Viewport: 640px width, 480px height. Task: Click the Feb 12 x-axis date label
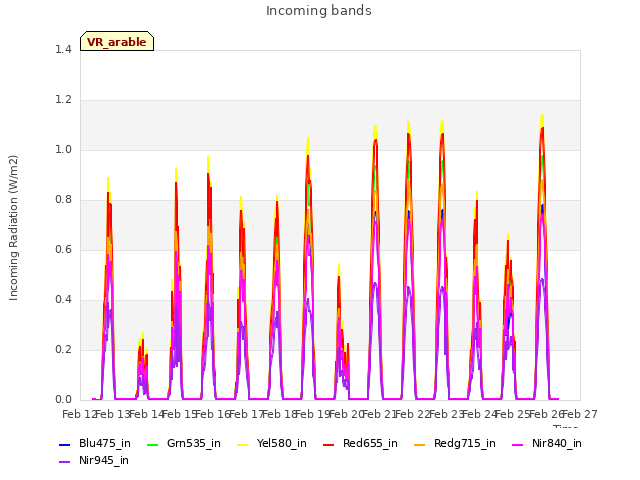point(79,415)
